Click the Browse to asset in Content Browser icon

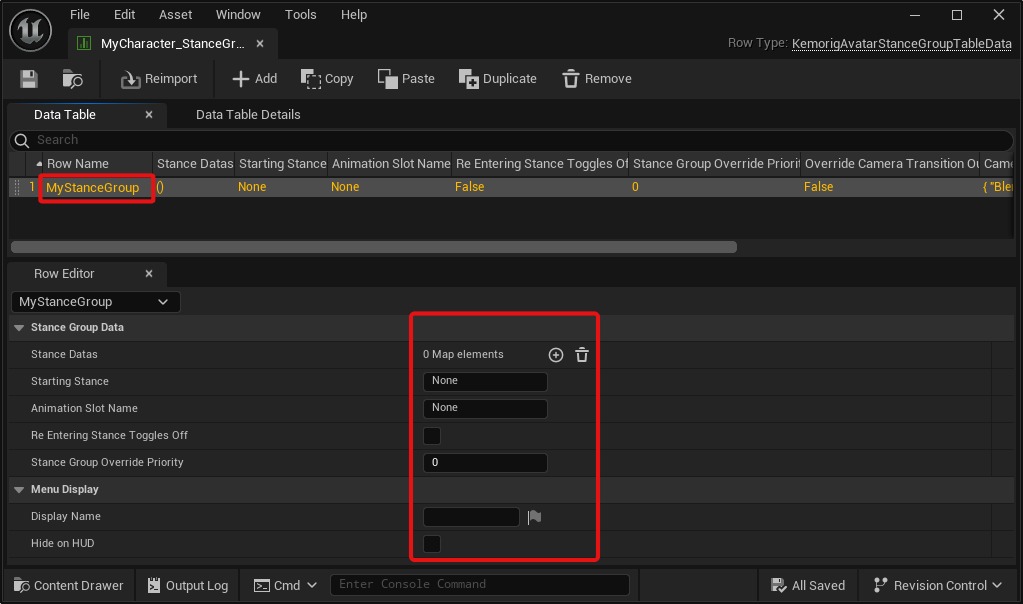click(72, 79)
